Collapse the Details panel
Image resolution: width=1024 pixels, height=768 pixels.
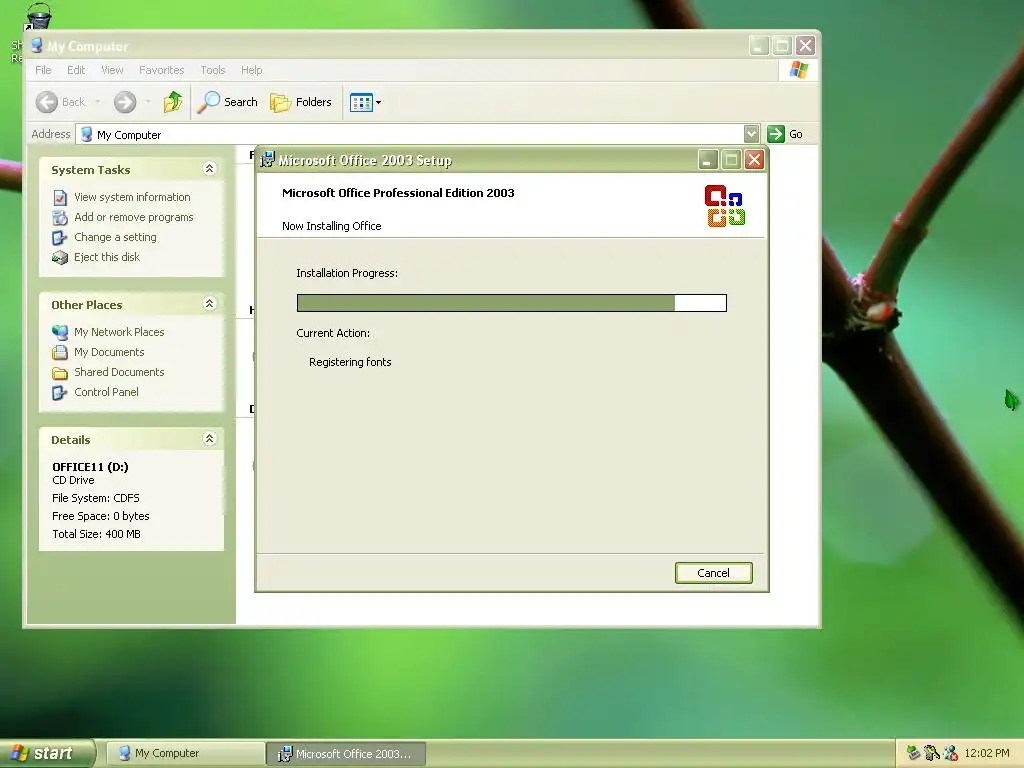209,439
